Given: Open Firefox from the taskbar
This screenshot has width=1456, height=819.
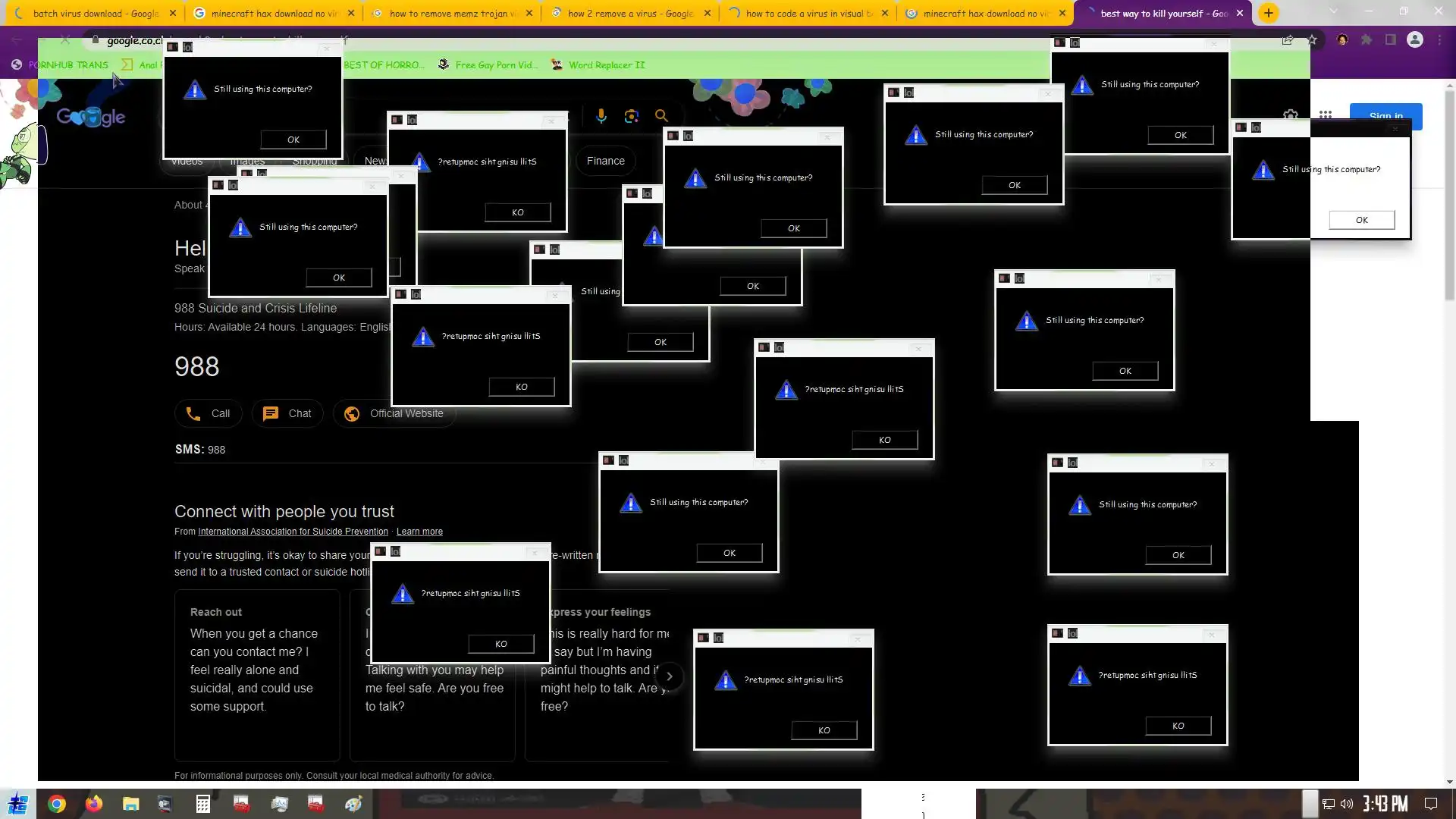Looking at the screenshot, I should click(94, 804).
